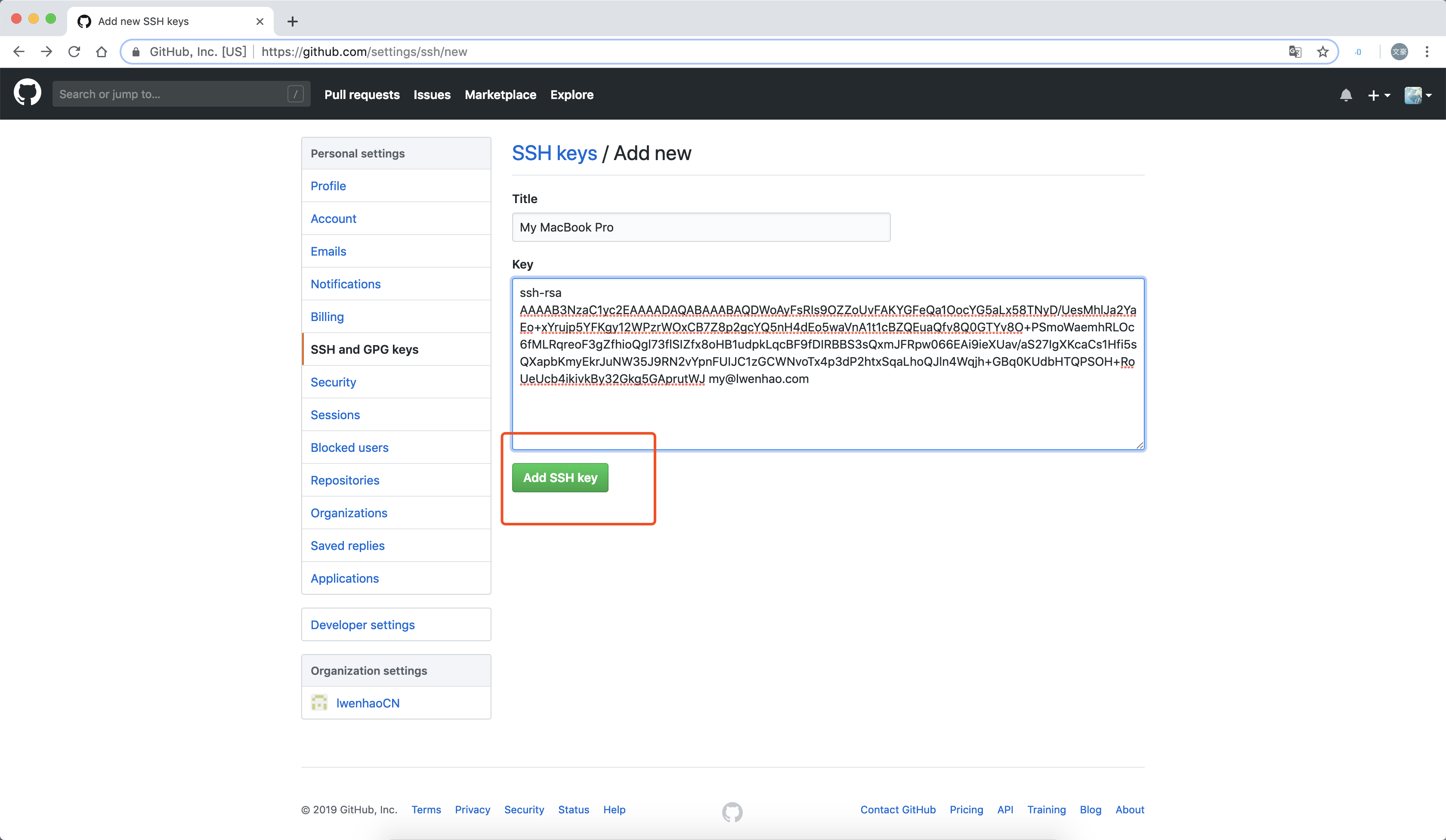Open About link in footer
The height and width of the screenshot is (840, 1446).
point(1129,809)
